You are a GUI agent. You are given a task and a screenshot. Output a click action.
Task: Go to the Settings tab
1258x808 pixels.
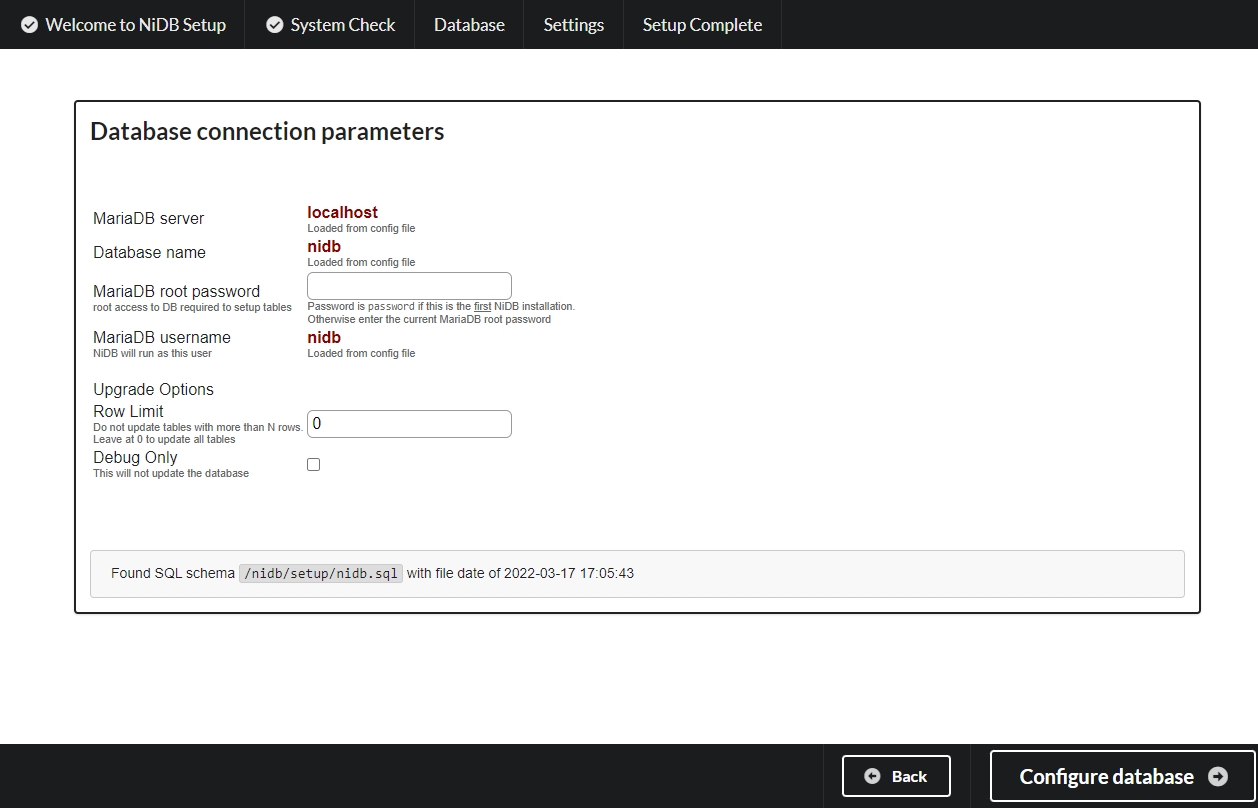pyautogui.click(x=573, y=25)
